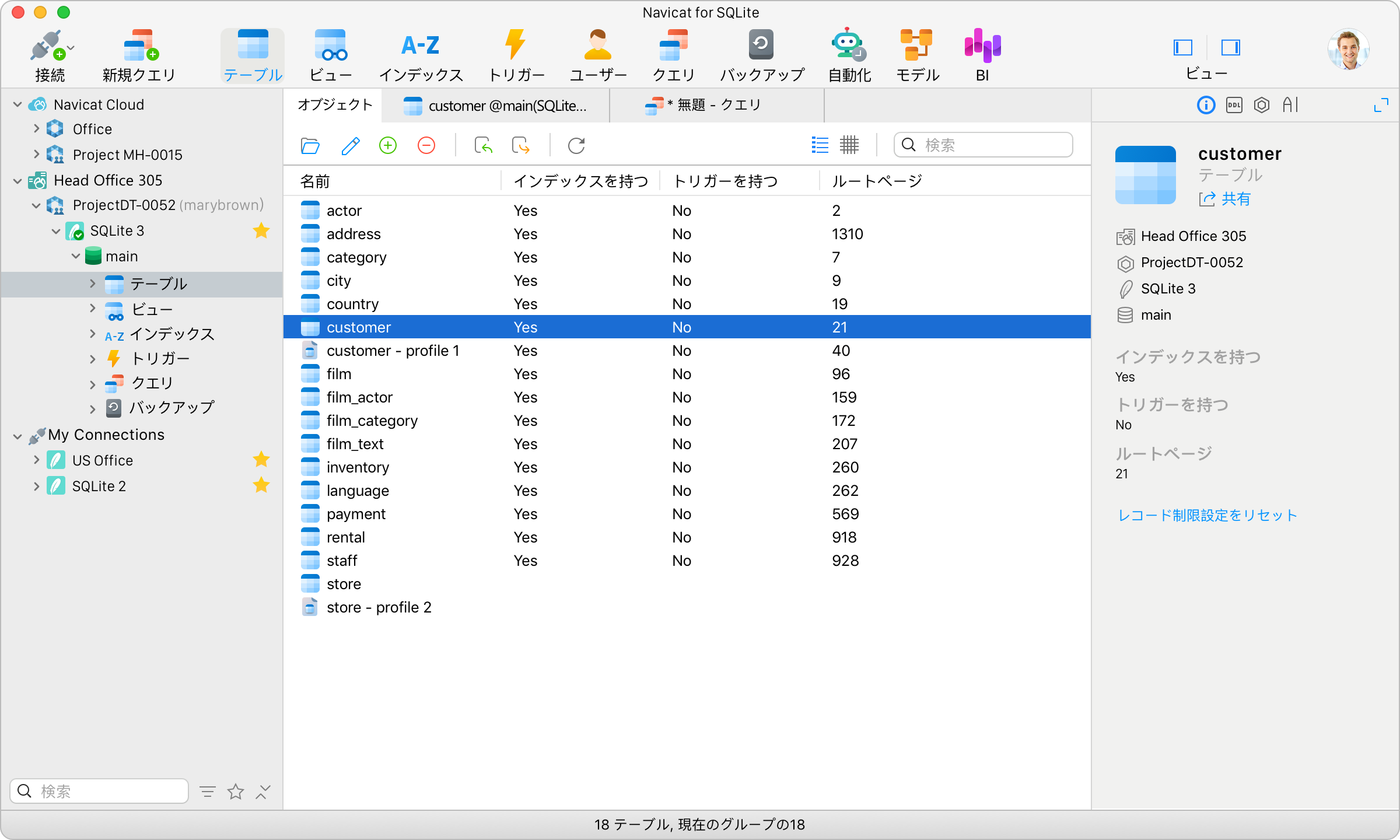This screenshot has width=1400, height=840.
Task: Select the film_actor table row
Action: [687, 397]
